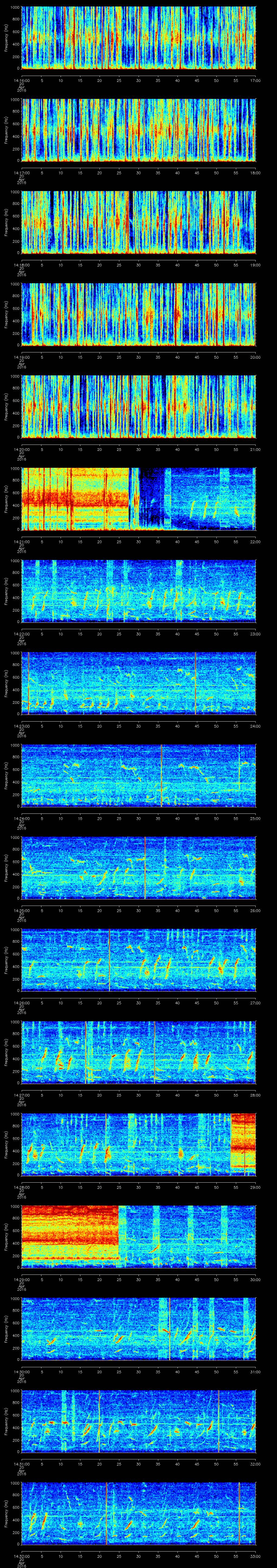Viewport: 277px width, 1568px height.
Task: Open the spectrogram panel starting at 14:22:00
Action: (139, 591)
